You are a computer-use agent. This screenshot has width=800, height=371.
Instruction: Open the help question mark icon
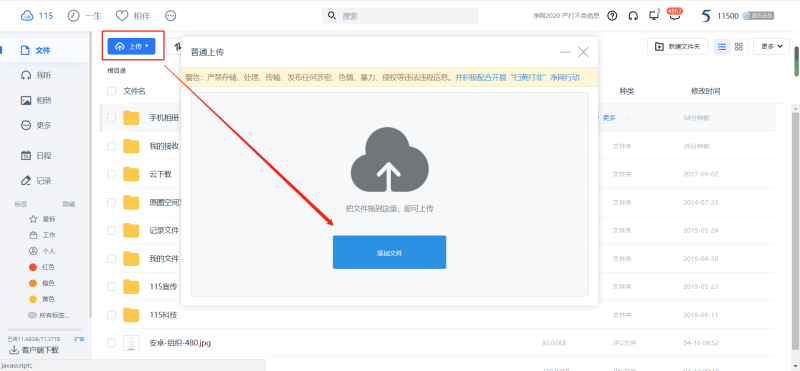pyautogui.click(x=612, y=16)
